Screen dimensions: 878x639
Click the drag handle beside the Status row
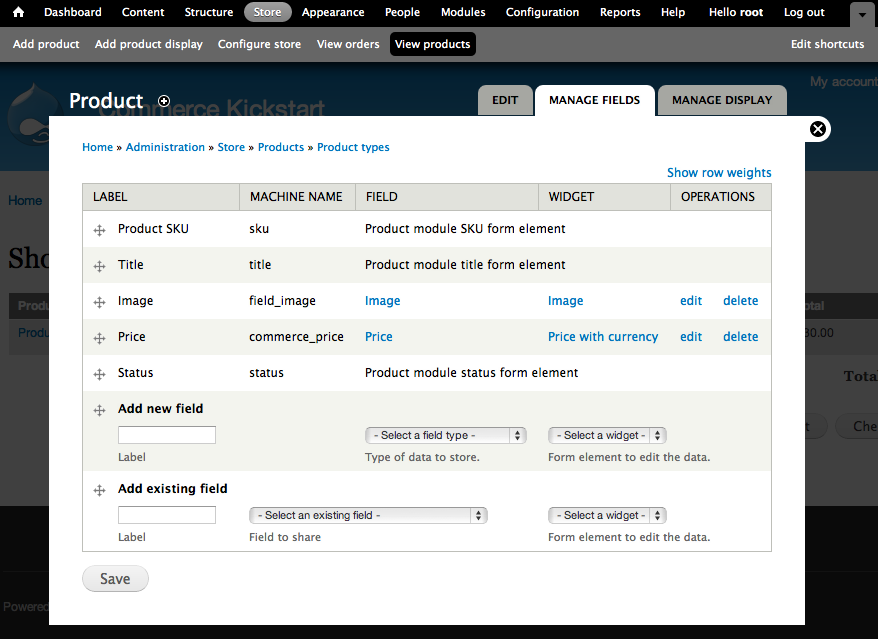pos(99,373)
